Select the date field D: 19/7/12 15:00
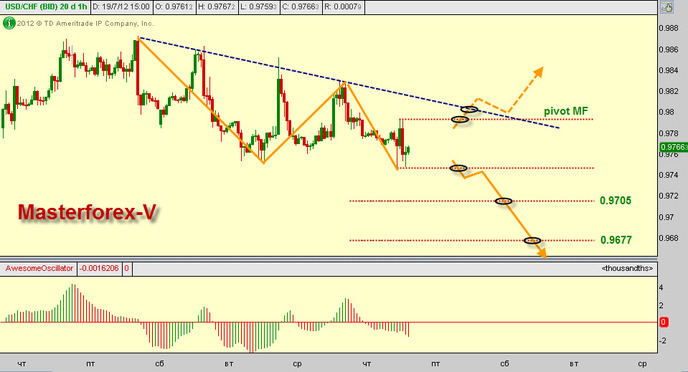This screenshot has height=372, width=688. tap(122, 7)
